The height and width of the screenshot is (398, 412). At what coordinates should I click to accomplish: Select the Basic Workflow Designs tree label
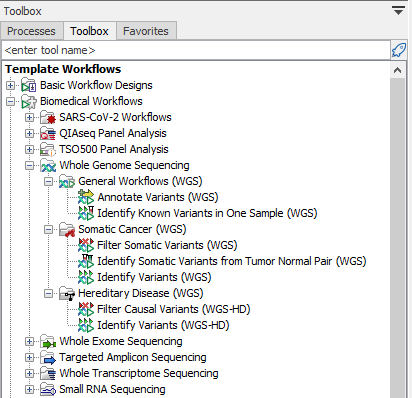click(x=96, y=85)
